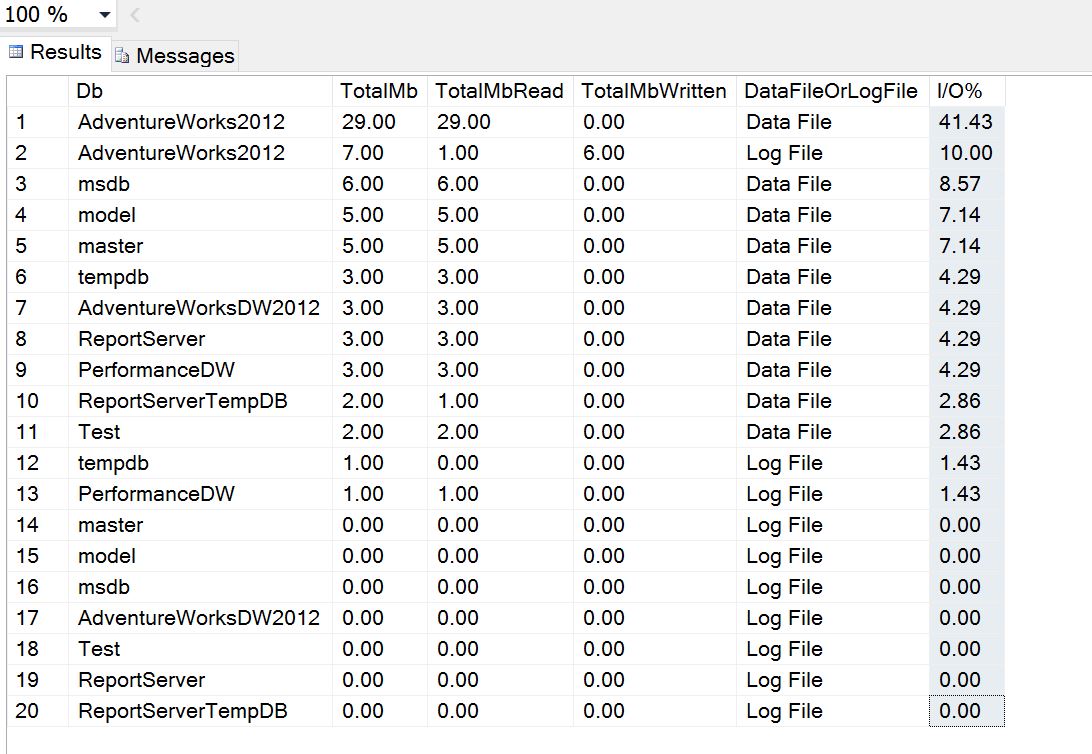Select the Db column header
Screen dimensions: 1092x754
(201, 91)
